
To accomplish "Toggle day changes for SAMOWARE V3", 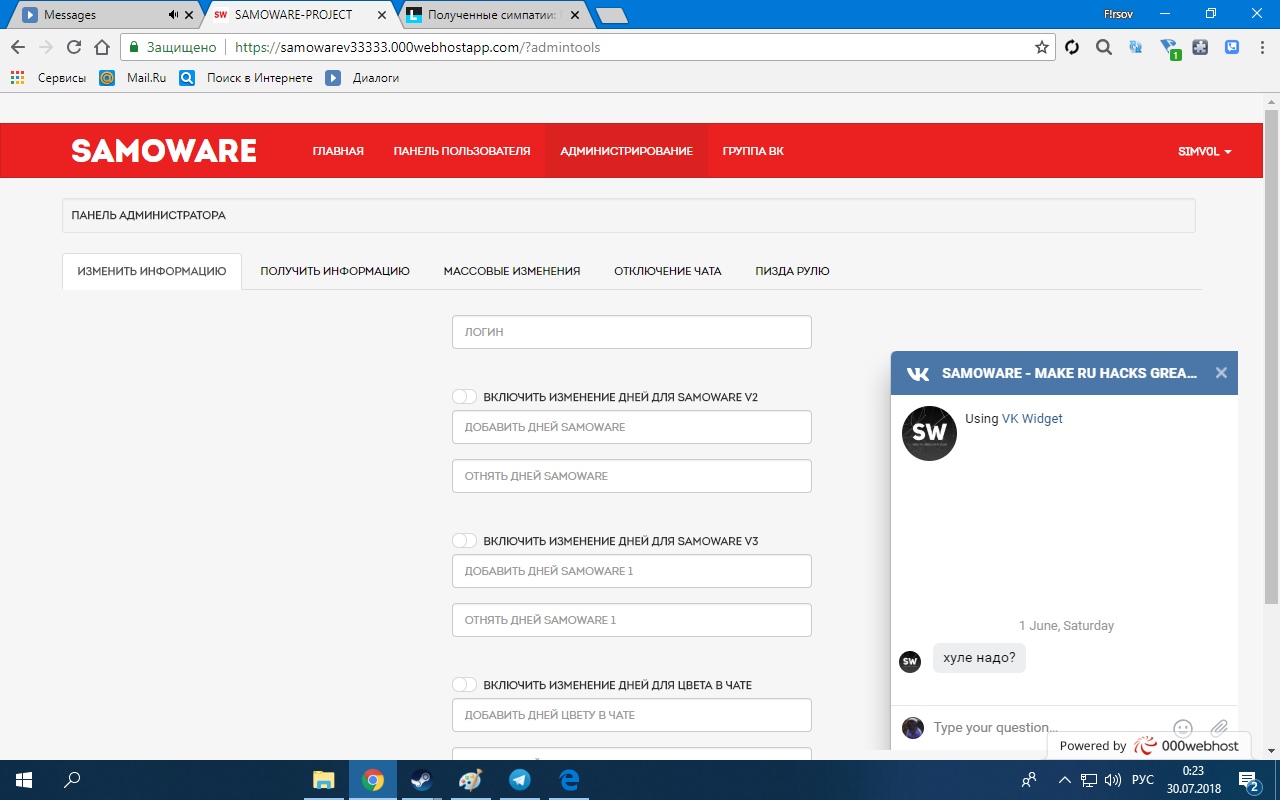I will point(464,541).
